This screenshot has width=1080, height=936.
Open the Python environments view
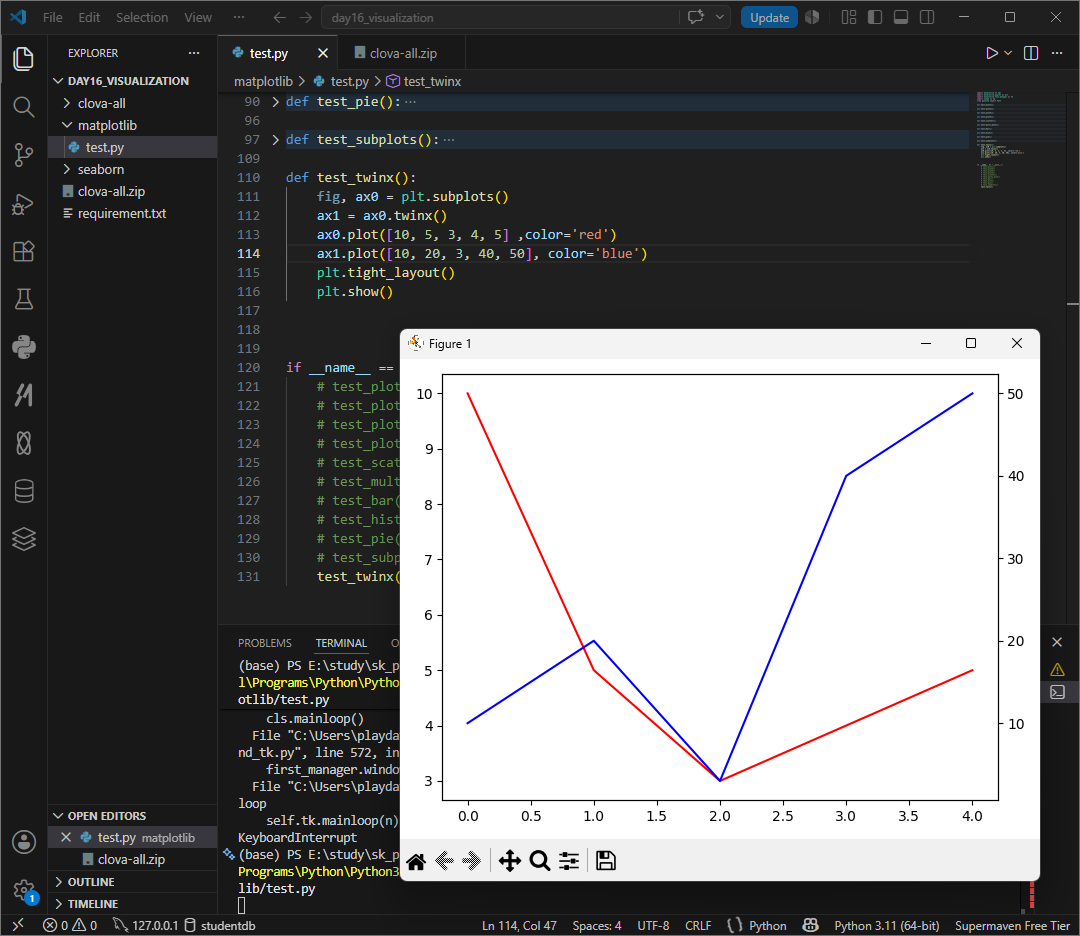[23, 347]
